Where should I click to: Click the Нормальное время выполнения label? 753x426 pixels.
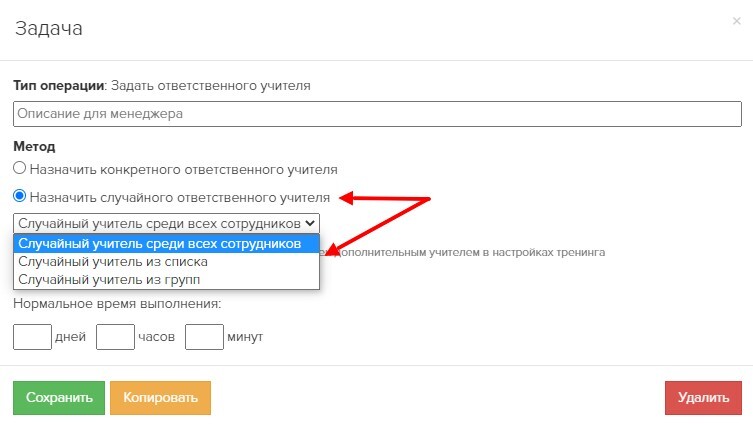117,304
